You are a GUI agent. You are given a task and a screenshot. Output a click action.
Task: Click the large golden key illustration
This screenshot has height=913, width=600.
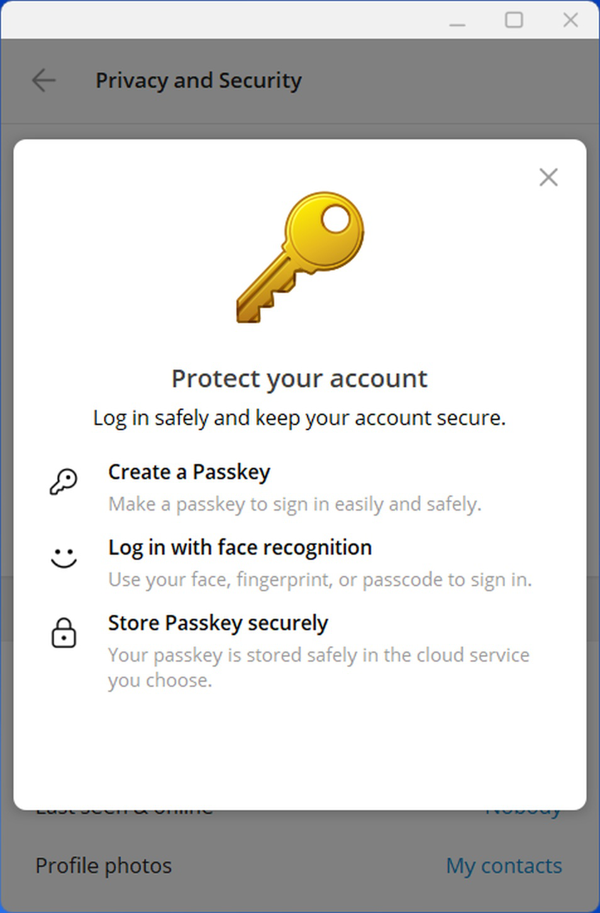pos(299,257)
